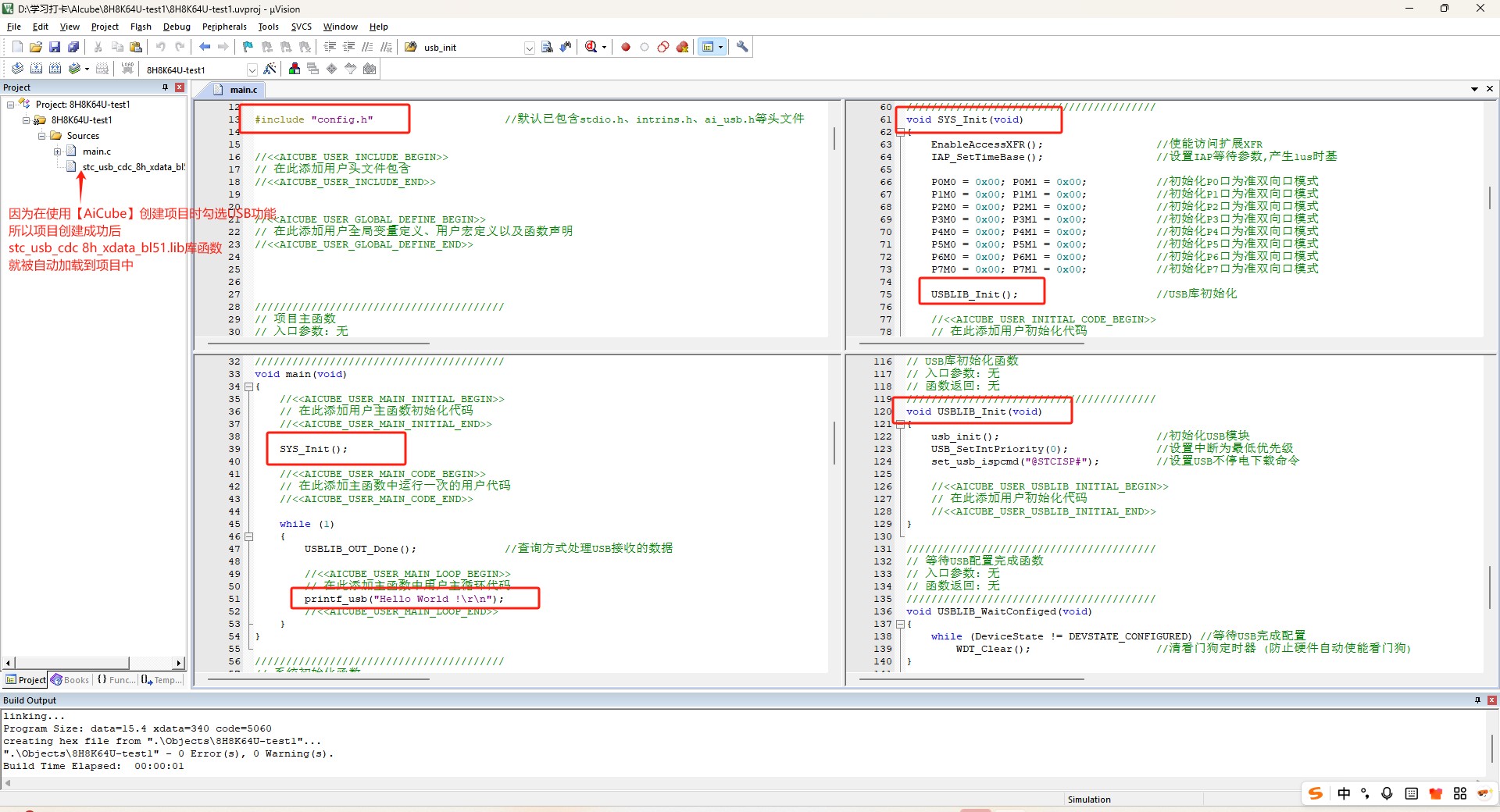Toggle IME microphone voice input
Image resolution: width=1500 pixels, height=812 pixels.
pyautogui.click(x=1387, y=793)
